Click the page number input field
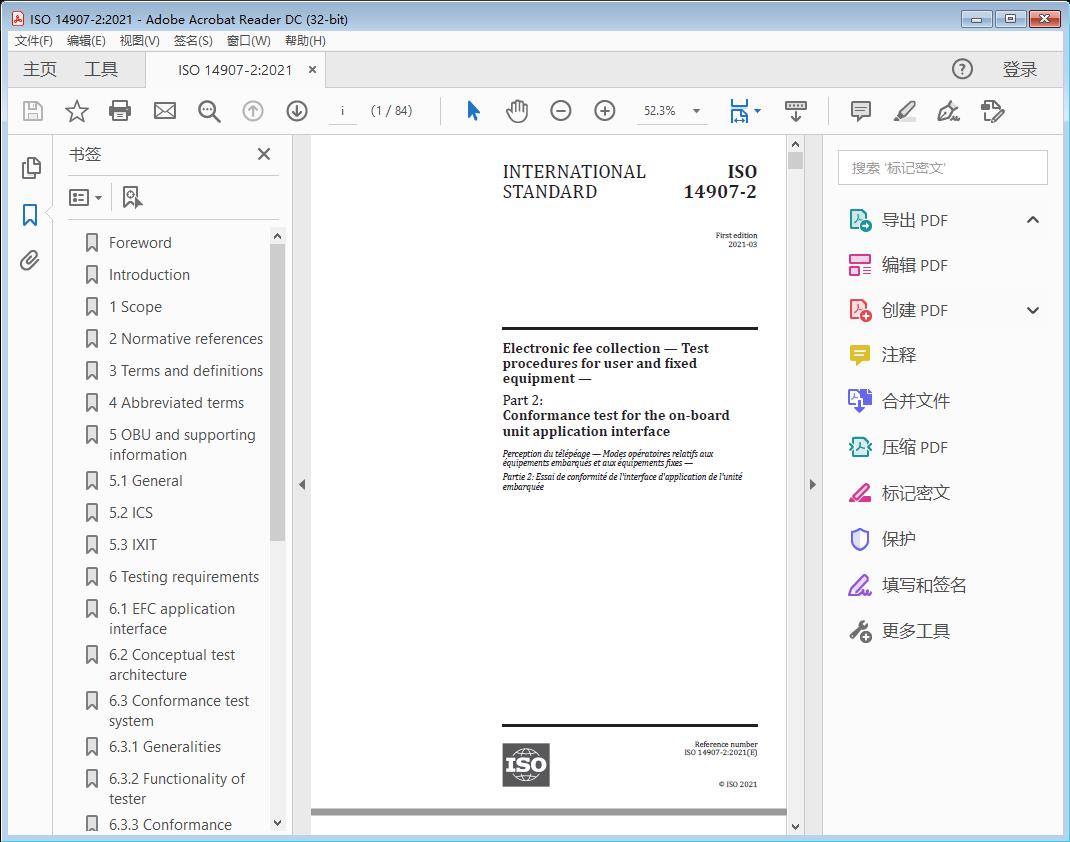The image size is (1070, 842). 343,111
